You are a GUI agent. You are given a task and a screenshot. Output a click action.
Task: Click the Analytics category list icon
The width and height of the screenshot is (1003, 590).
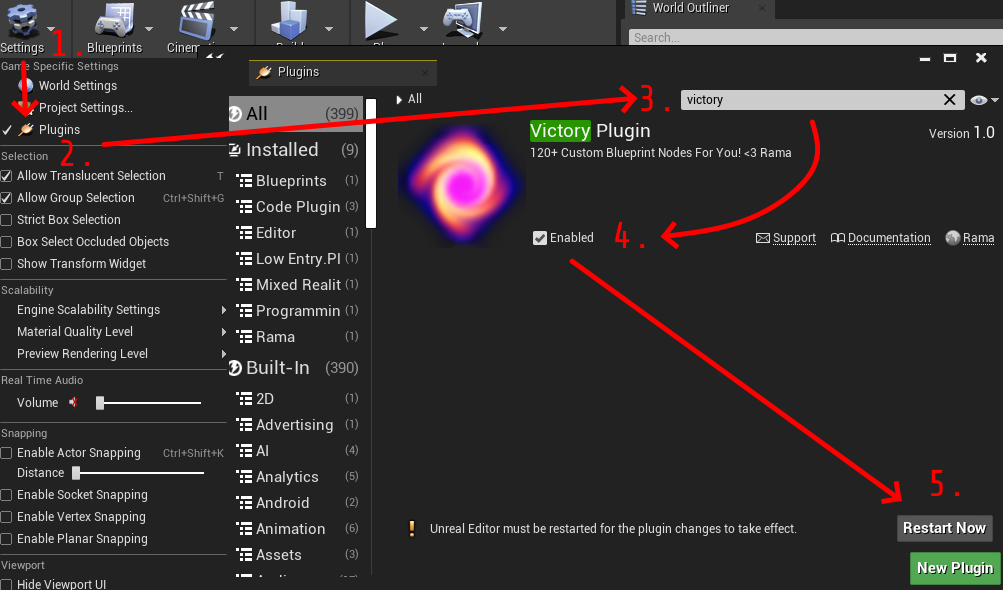coord(244,477)
